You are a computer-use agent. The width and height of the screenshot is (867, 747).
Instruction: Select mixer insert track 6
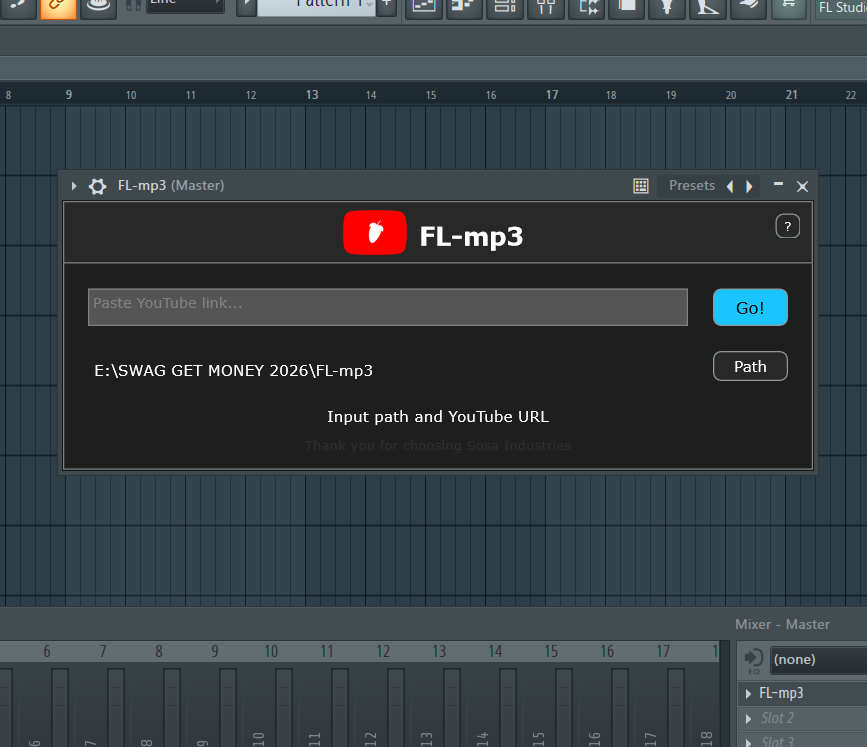[x=47, y=651]
